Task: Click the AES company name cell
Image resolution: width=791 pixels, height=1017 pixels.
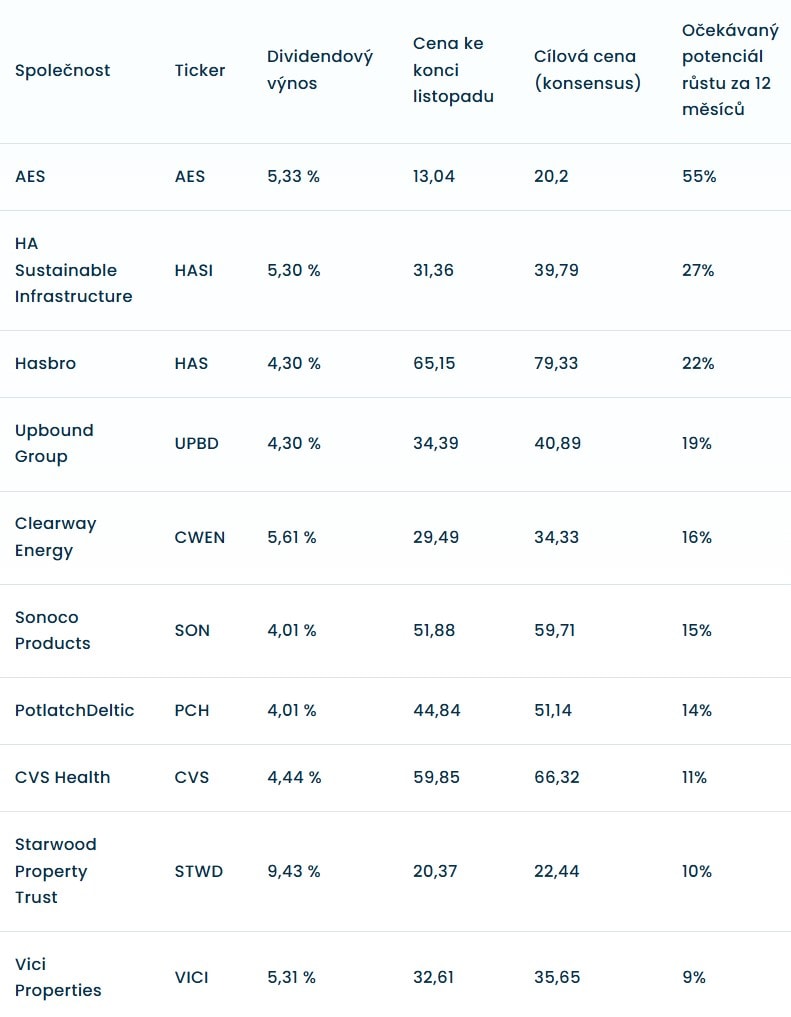Action: click(30, 176)
